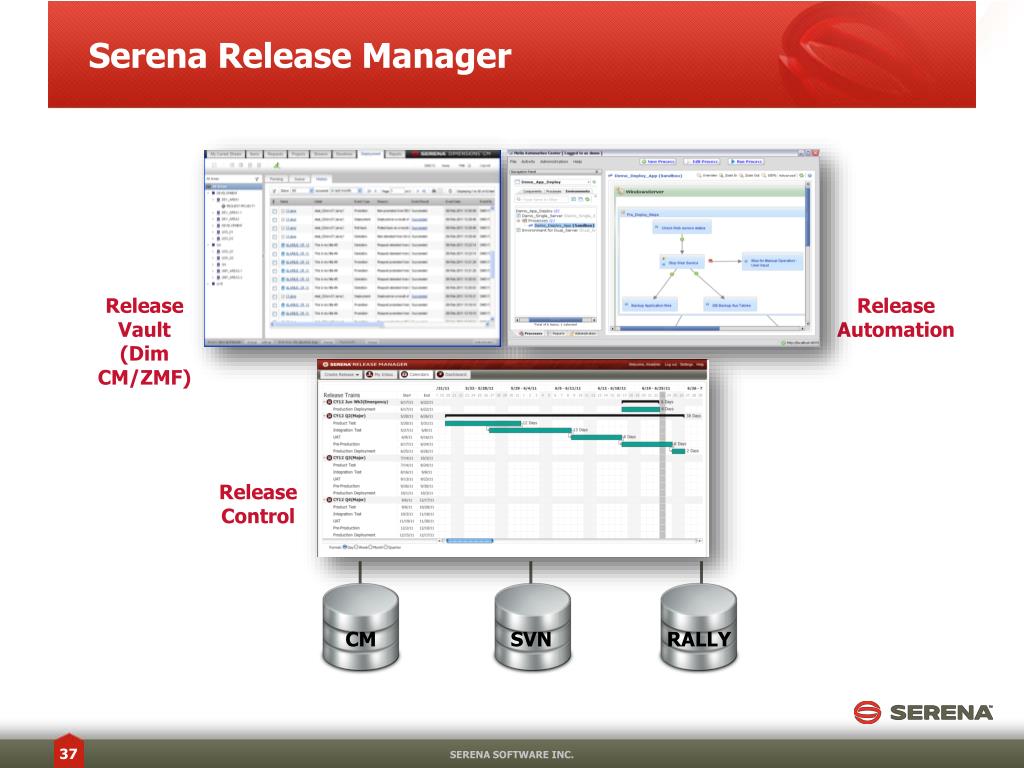Image resolution: width=1024 pixels, height=768 pixels.
Task: Click the Product Test teal Gantt bar (12 Days)
Action: [483, 423]
